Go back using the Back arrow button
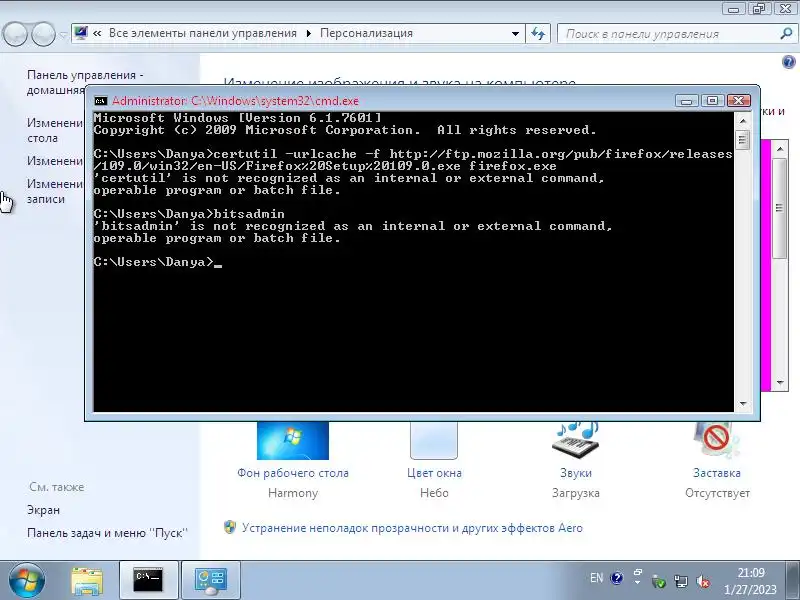Screen dimensions: 800x600 [x=15, y=34]
